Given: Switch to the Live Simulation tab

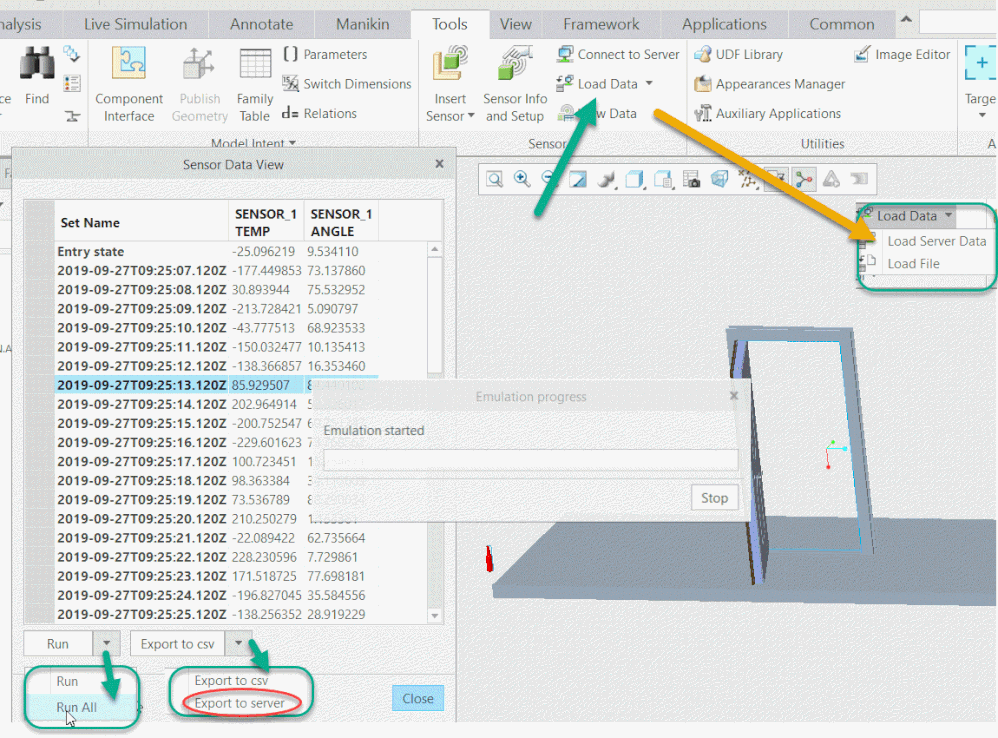Looking at the screenshot, I should [x=136, y=24].
